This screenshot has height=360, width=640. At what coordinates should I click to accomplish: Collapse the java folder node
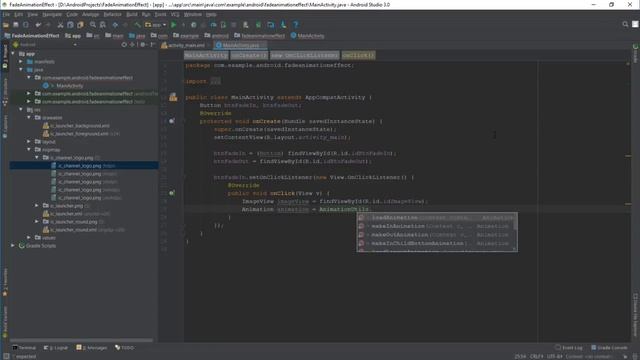click(21, 69)
